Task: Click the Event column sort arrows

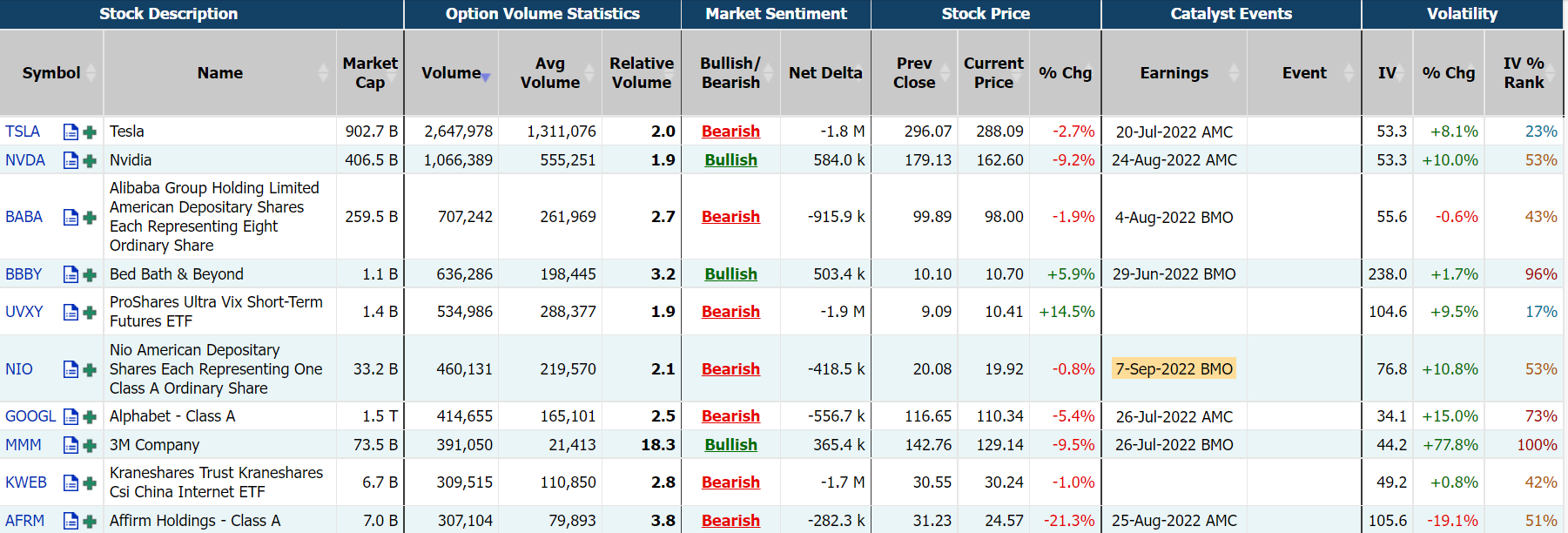Action: tap(1349, 73)
